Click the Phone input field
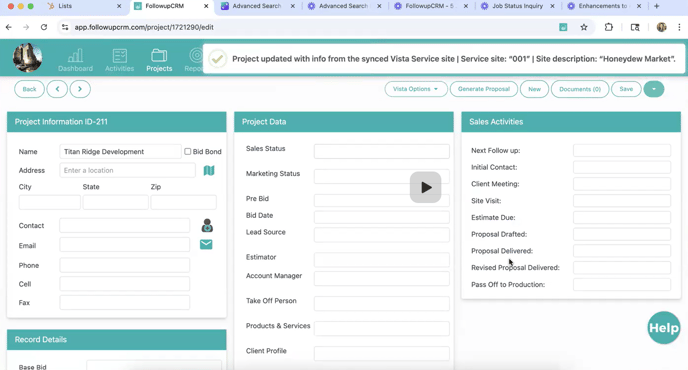The height and width of the screenshot is (370, 688). coord(125,265)
